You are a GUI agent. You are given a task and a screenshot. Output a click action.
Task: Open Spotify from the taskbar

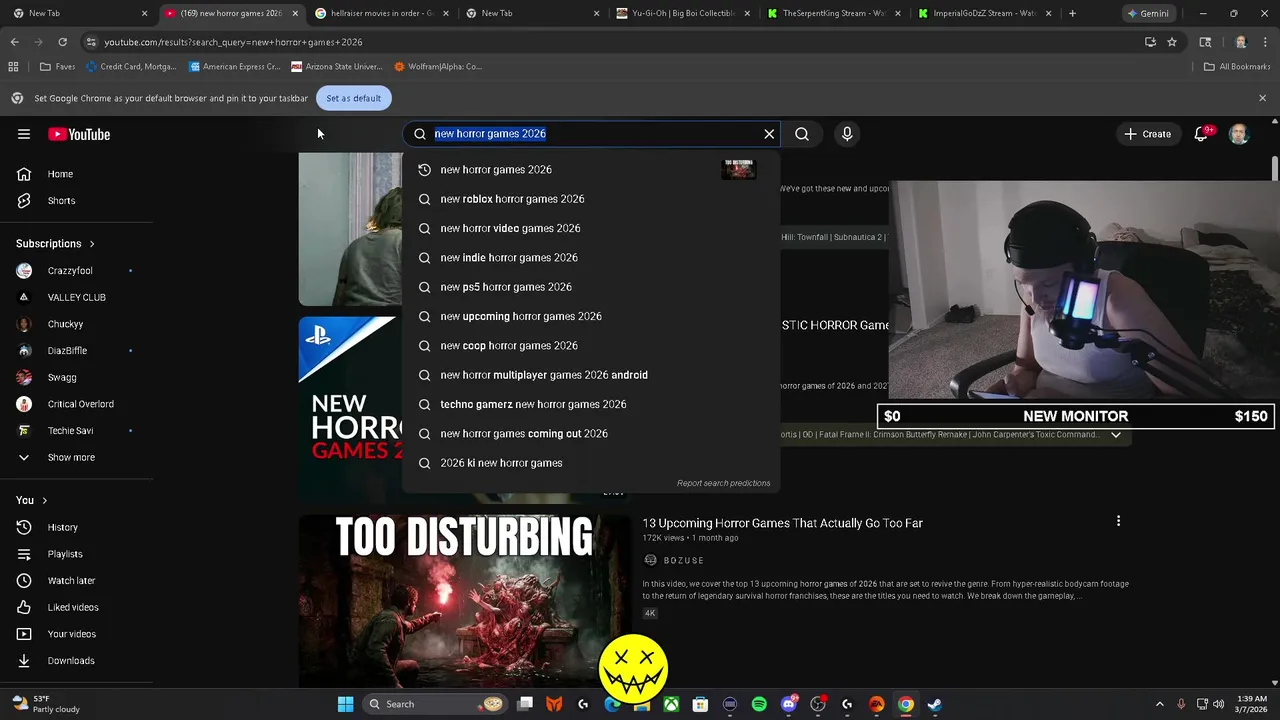pyautogui.click(x=759, y=704)
